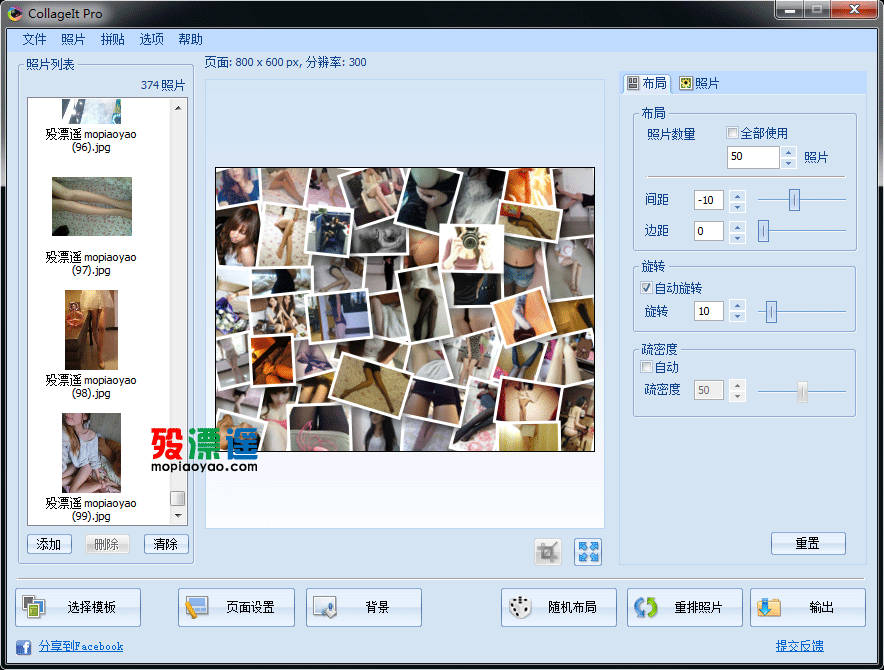Screen dimensions: 884x670
Task: Click the 间距 input field showing -10
Action: coord(709,200)
